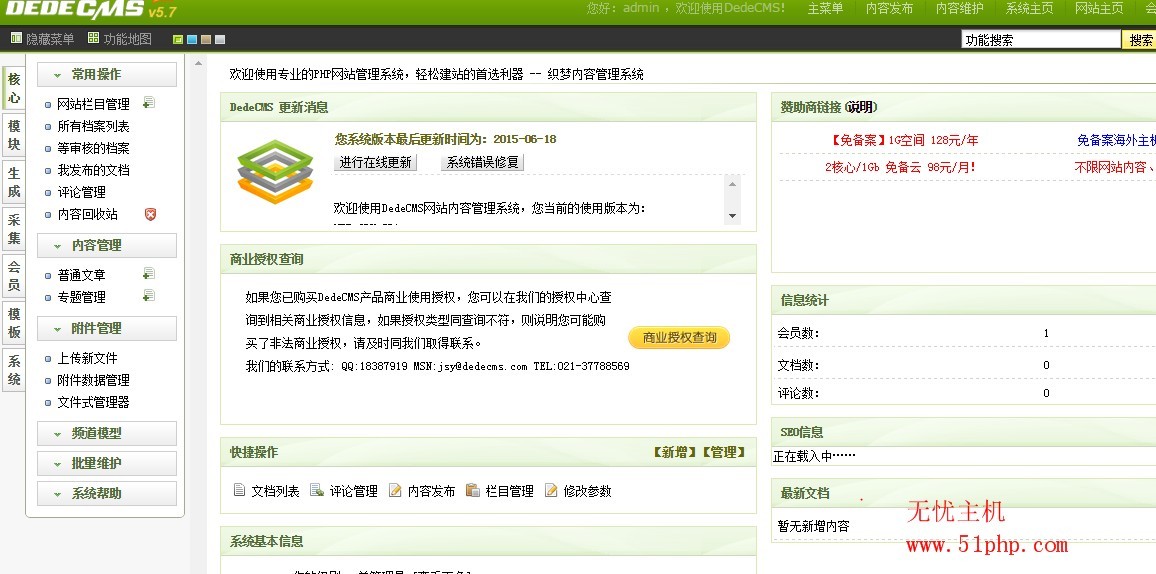The height and width of the screenshot is (574, 1156).
Task: Switch to the 模块 side tab
Action: 14,136
